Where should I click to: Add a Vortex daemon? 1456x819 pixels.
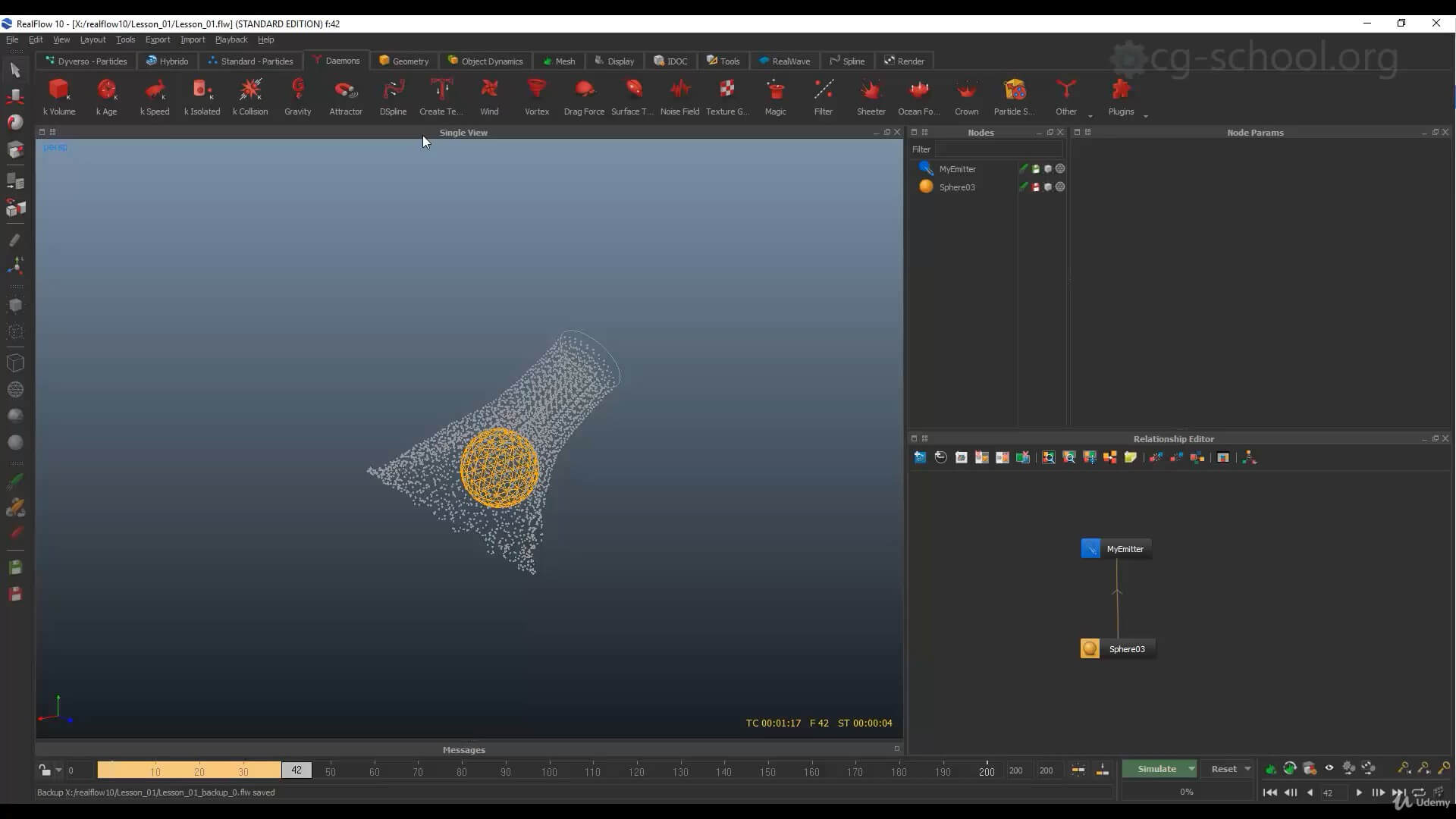coord(537,97)
